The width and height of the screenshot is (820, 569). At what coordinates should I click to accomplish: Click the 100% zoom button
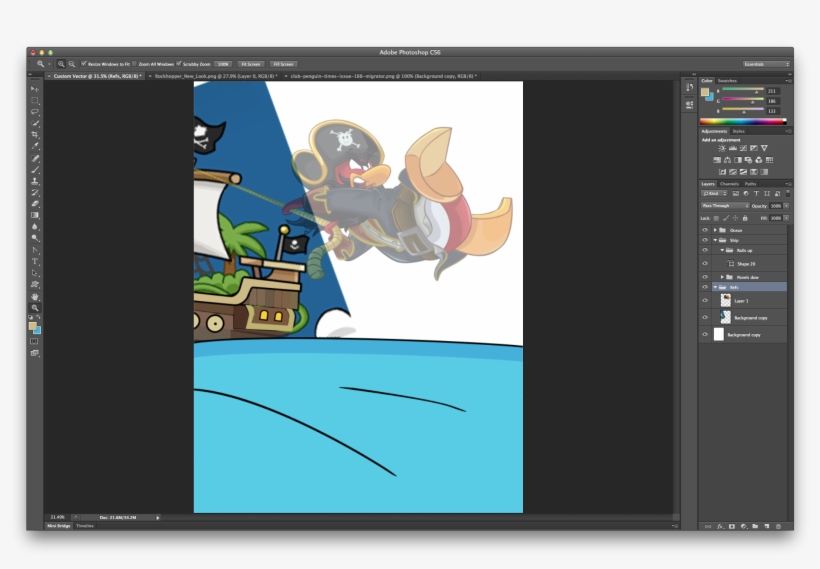point(223,64)
